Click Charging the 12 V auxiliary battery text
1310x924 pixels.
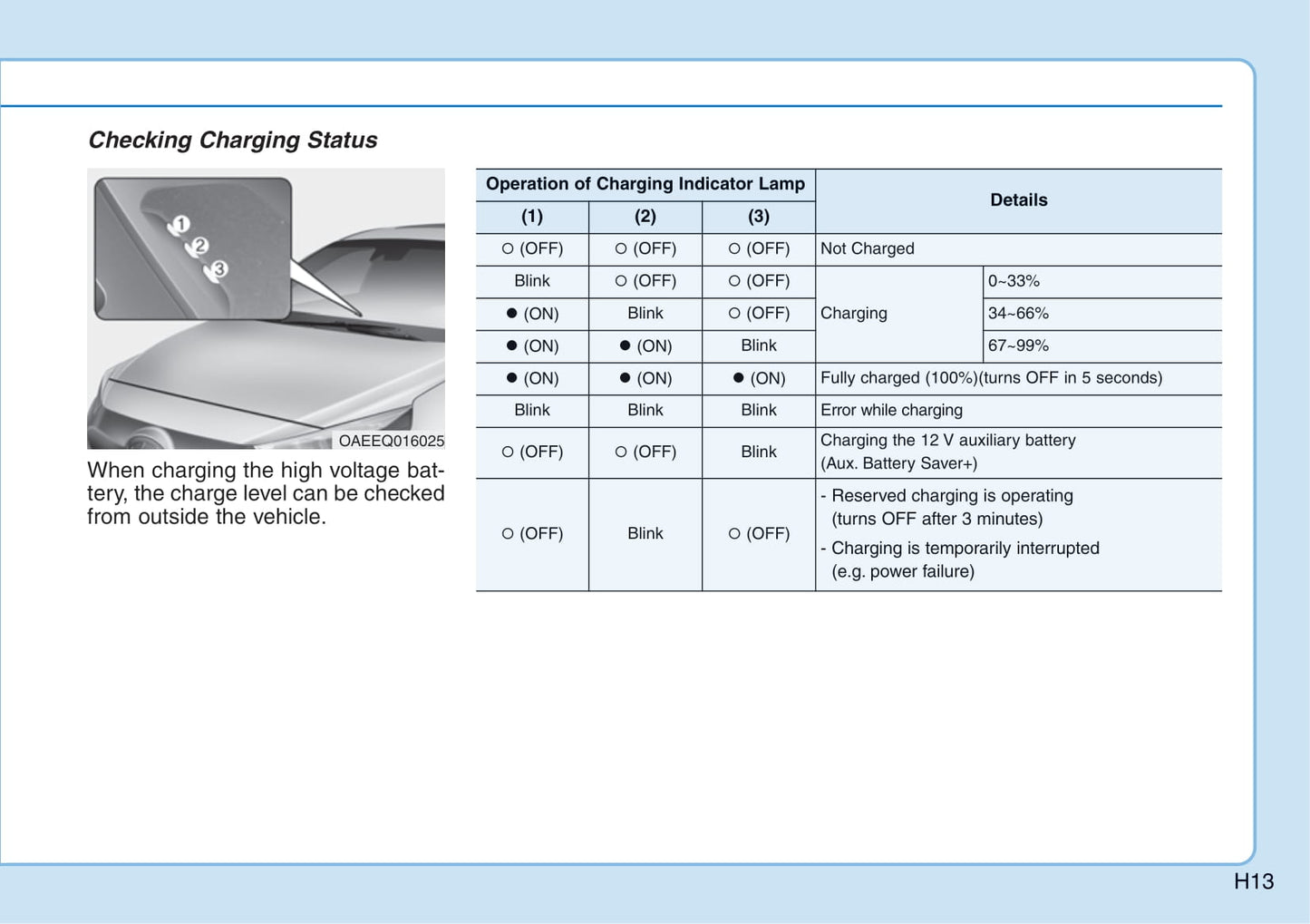(947, 441)
